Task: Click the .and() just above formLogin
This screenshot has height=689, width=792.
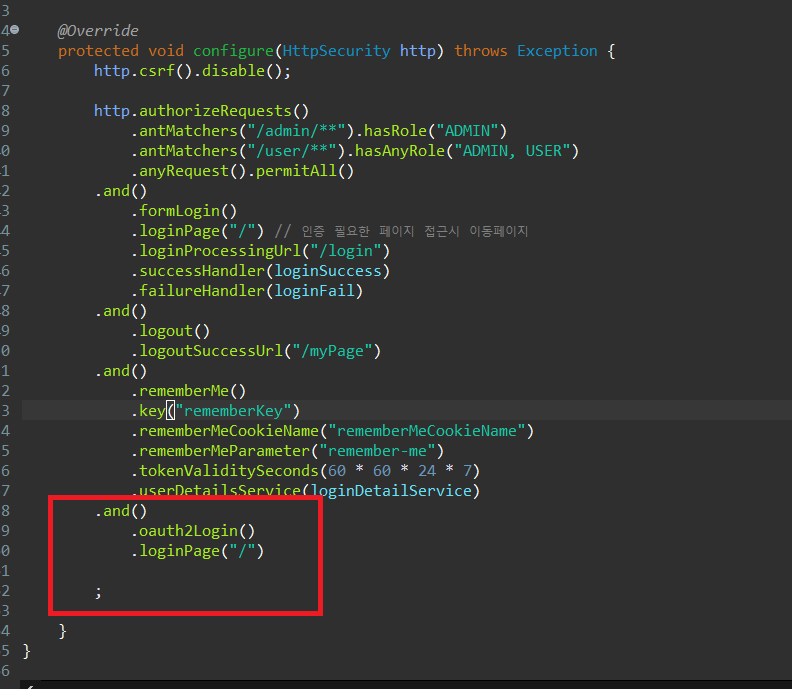Action: (121, 191)
